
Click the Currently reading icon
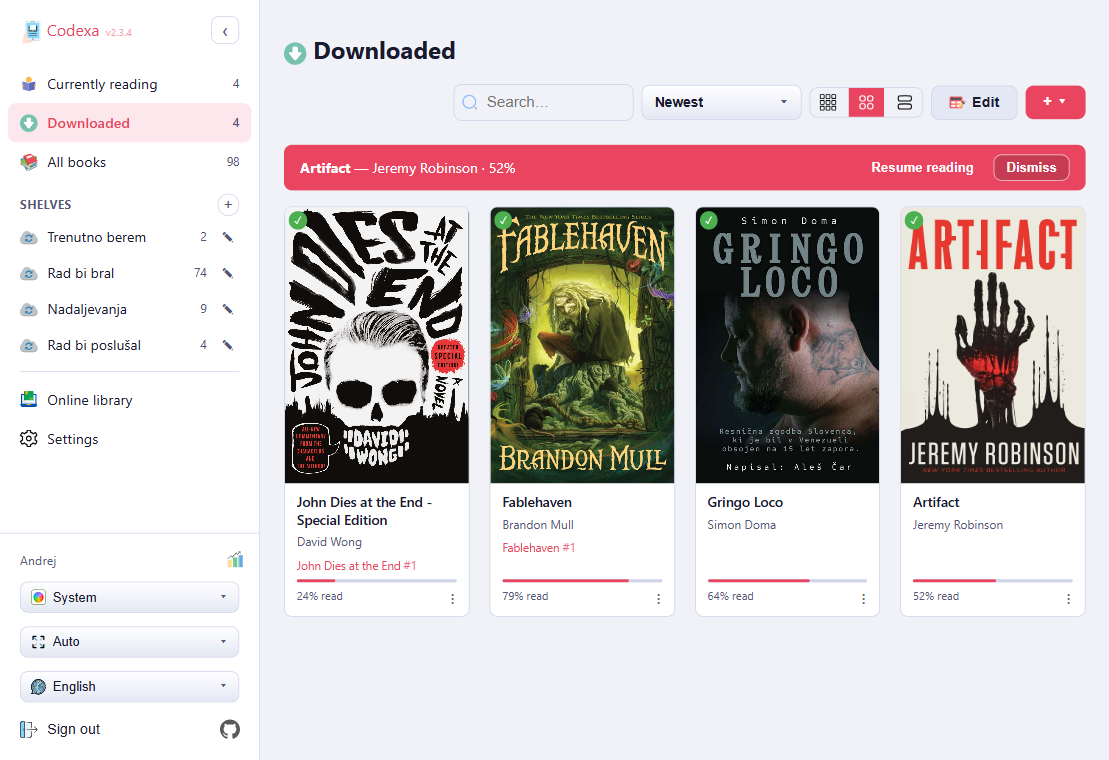coord(28,84)
